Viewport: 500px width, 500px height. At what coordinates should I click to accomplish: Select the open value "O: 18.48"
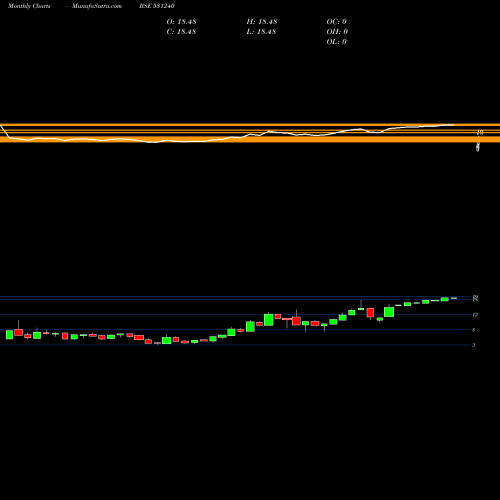pos(182,22)
